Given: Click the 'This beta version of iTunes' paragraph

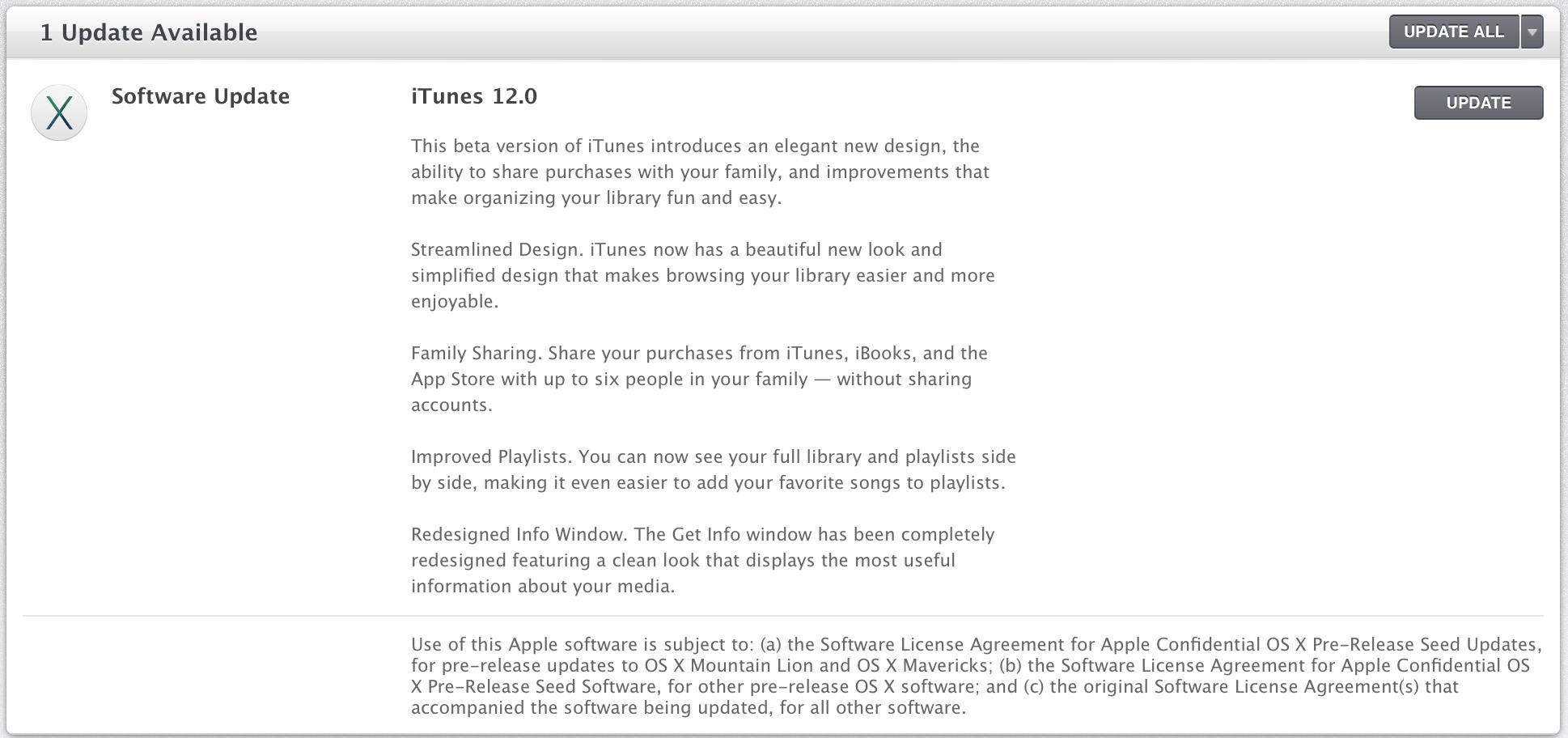Looking at the screenshot, I should [701, 172].
